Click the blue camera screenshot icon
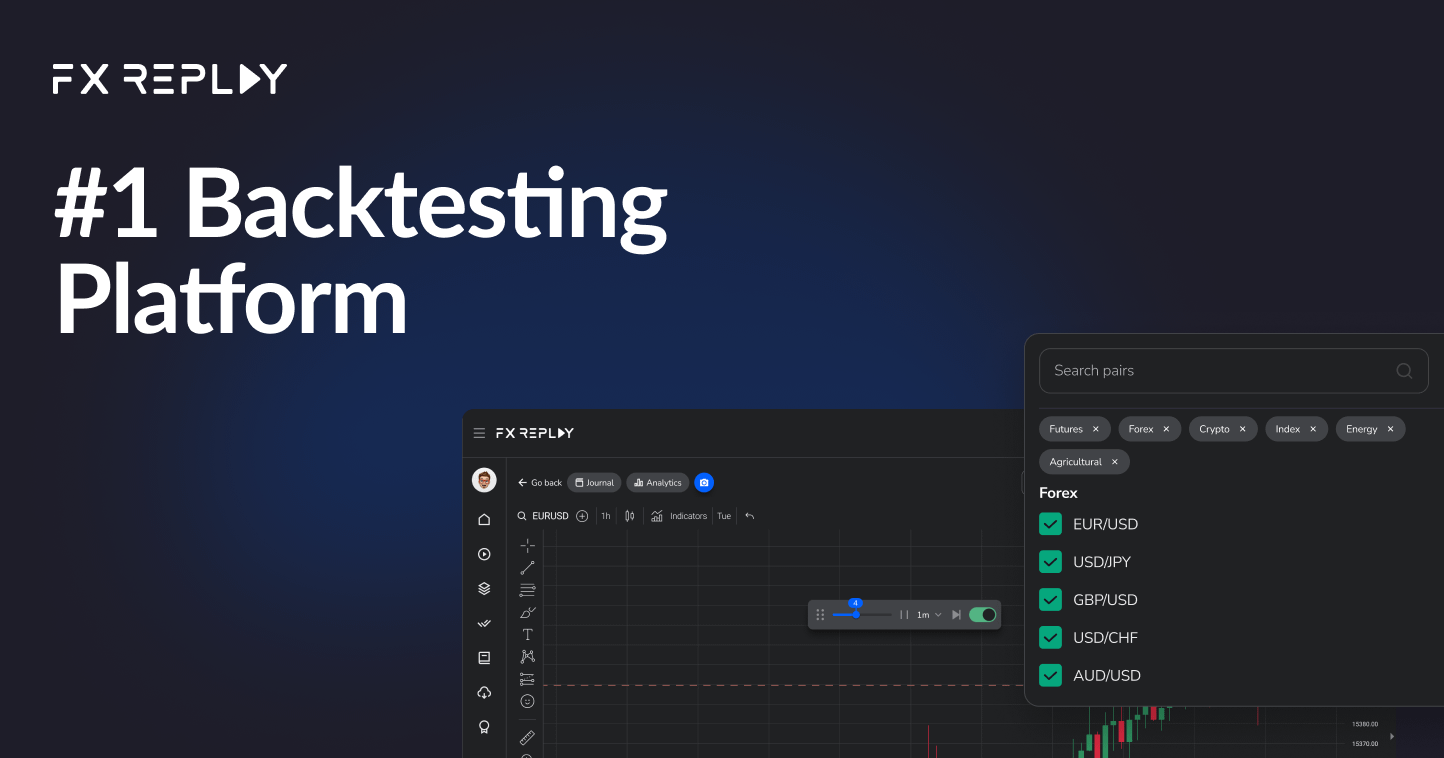 click(704, 483)
